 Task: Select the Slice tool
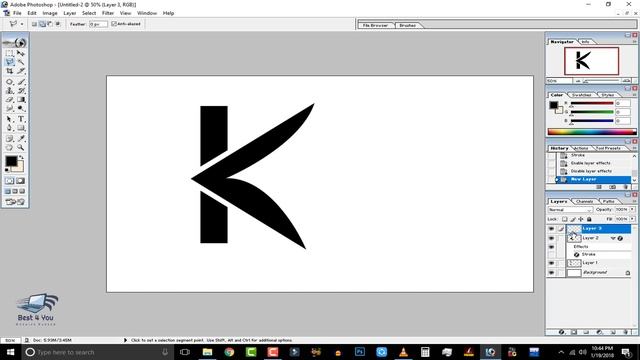tap(20, 71)
